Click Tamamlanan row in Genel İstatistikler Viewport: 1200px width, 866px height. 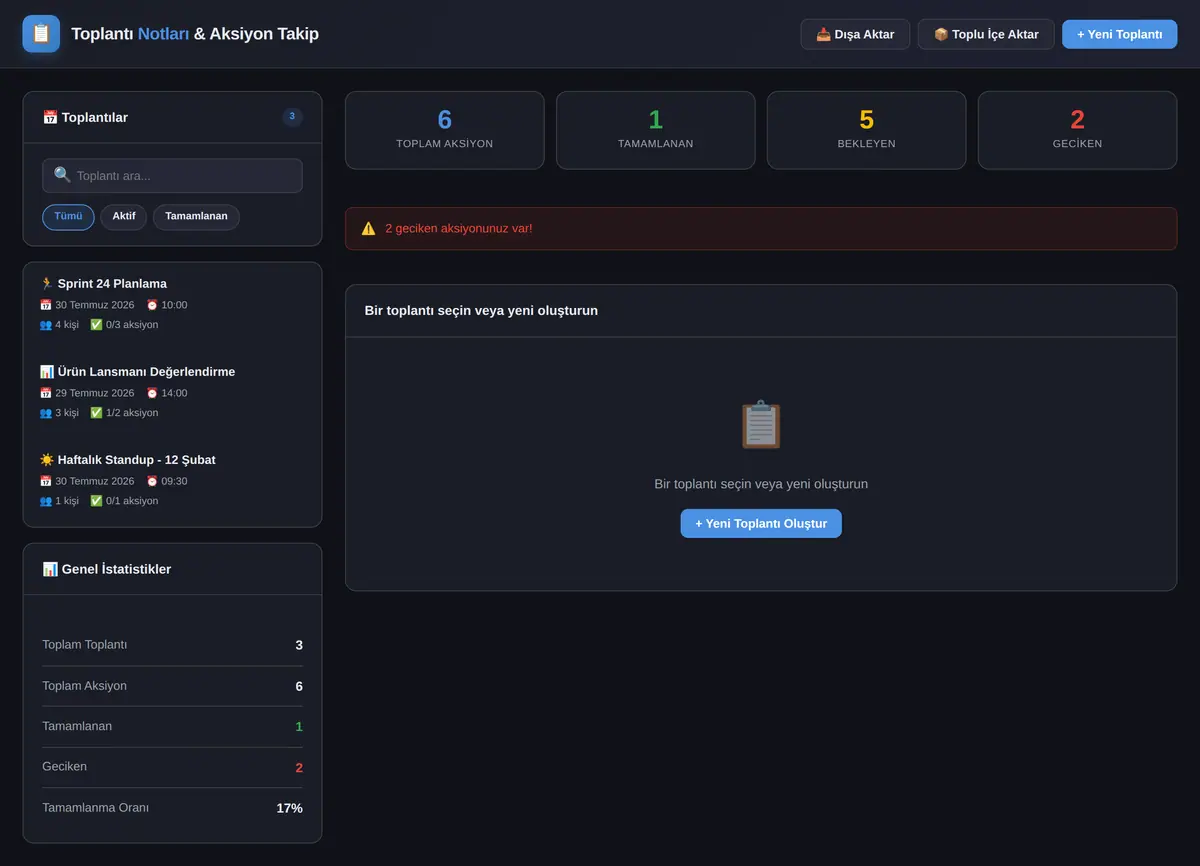172,726
